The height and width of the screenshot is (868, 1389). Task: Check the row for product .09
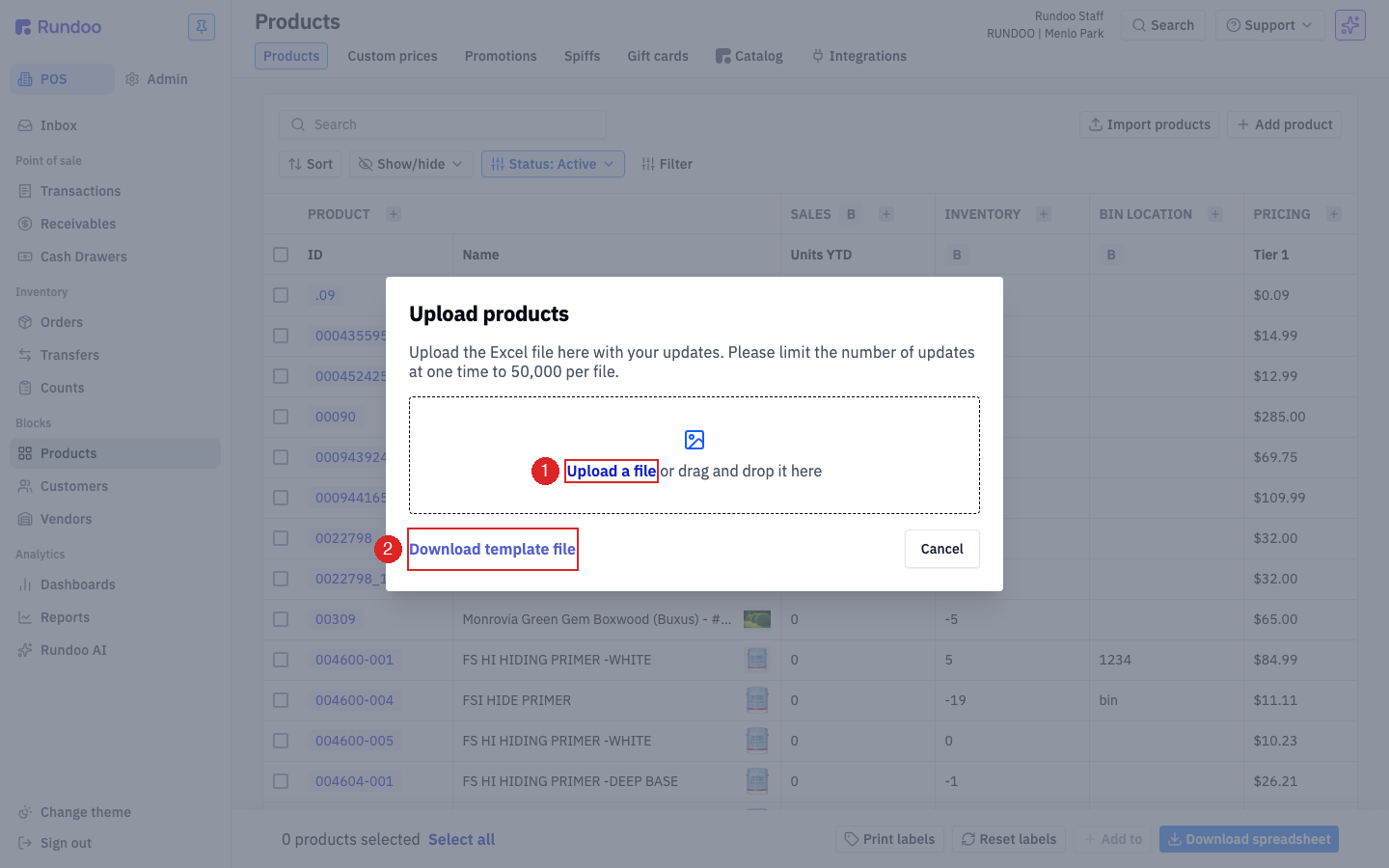pos(281,295)
